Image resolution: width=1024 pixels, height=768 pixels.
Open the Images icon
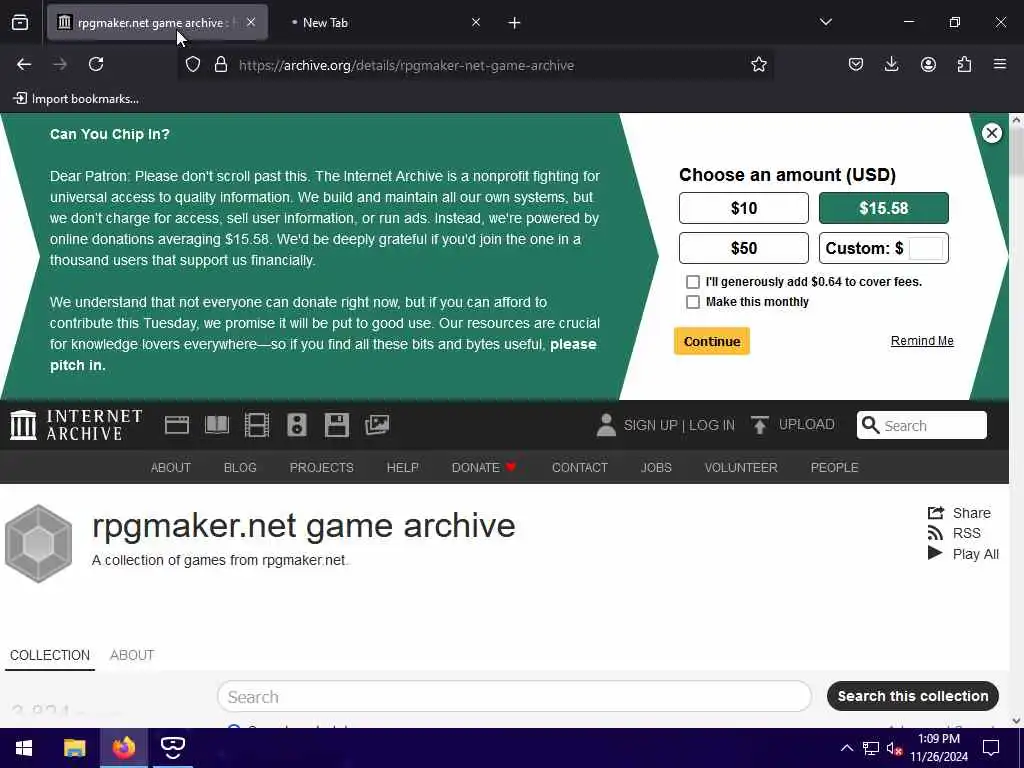[377, 425]
